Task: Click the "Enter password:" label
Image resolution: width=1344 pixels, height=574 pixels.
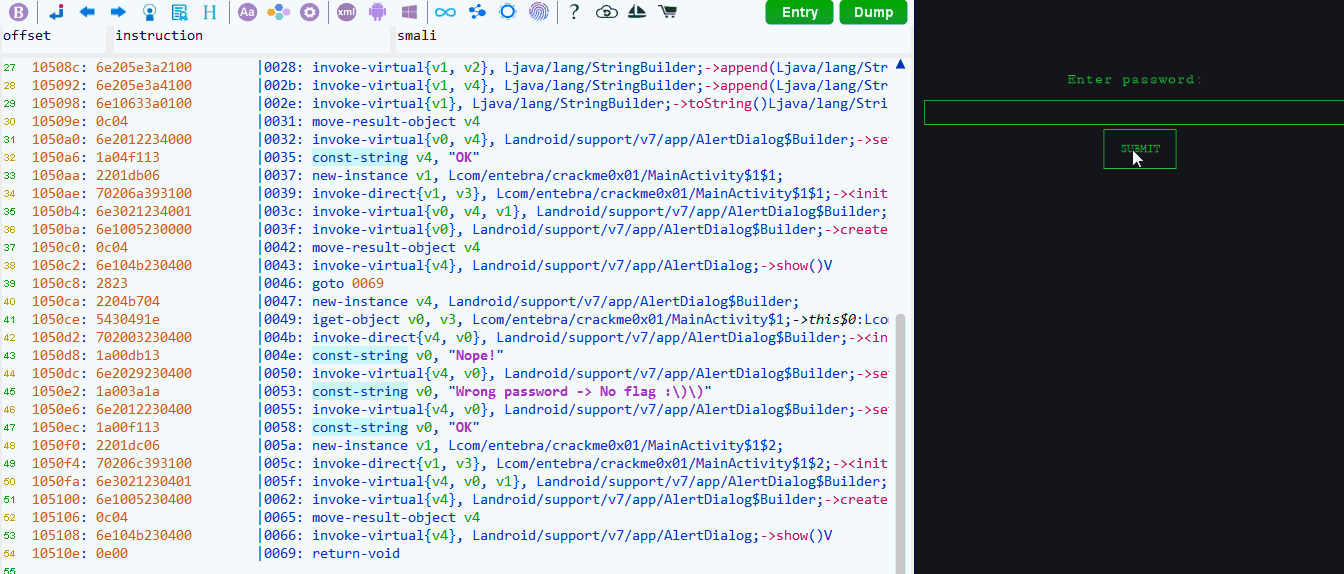Action: (1135, 80)
